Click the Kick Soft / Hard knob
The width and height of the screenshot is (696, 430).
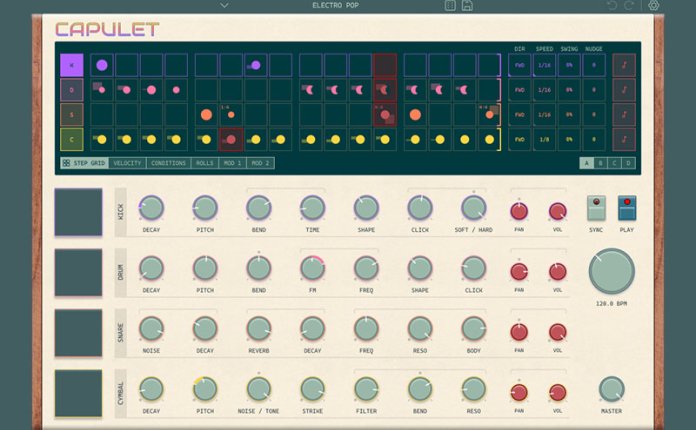pos(474,208)
